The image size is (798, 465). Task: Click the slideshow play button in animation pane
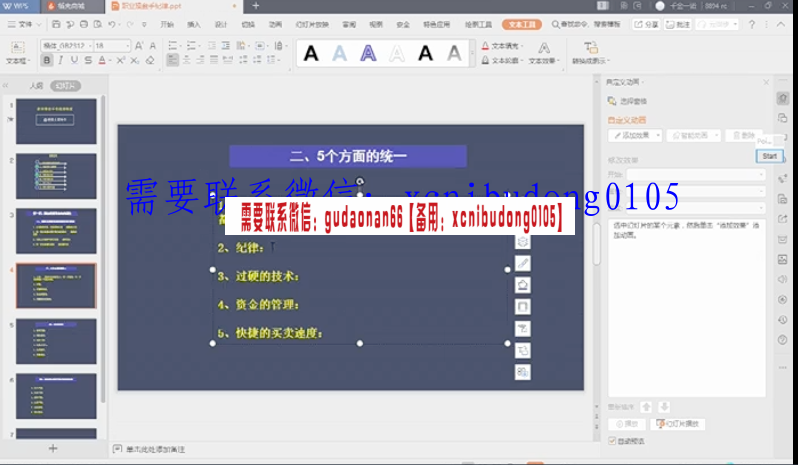(680, 424)
